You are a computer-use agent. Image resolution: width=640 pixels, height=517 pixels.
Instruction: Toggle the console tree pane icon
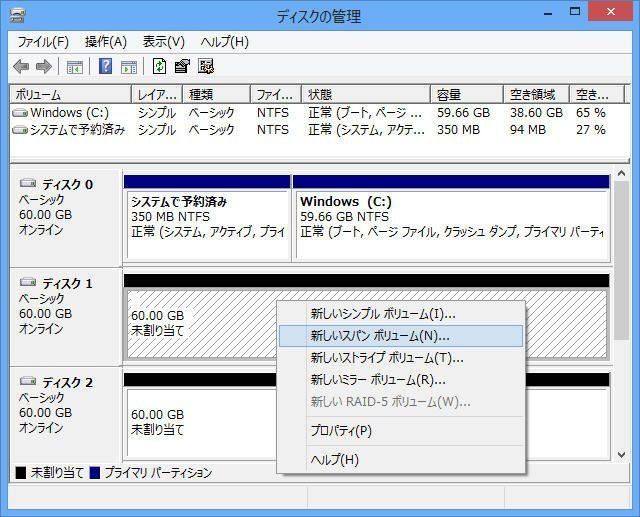coord(74,67)
